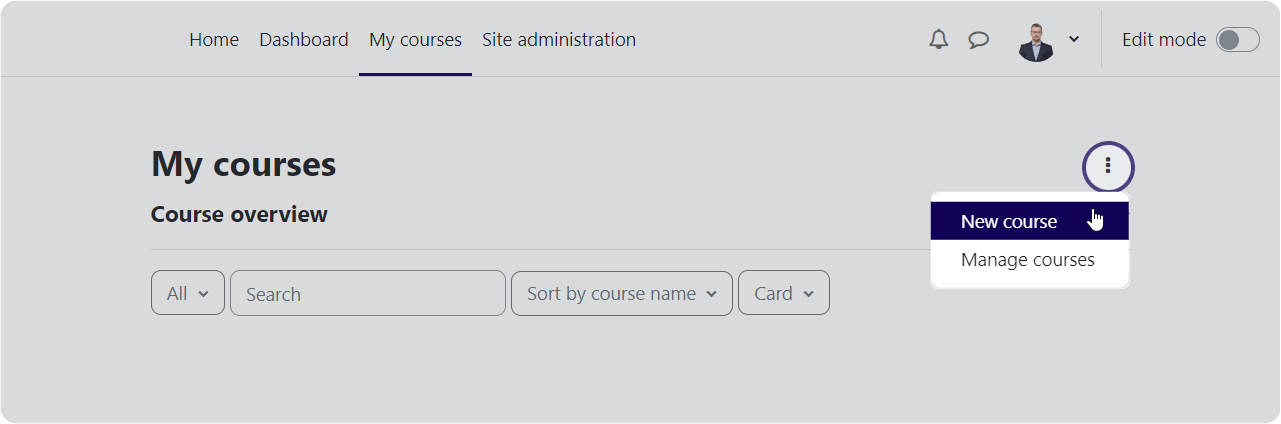Click the three-dot actions menu button
The image size is (1281, 424).
1108,166
